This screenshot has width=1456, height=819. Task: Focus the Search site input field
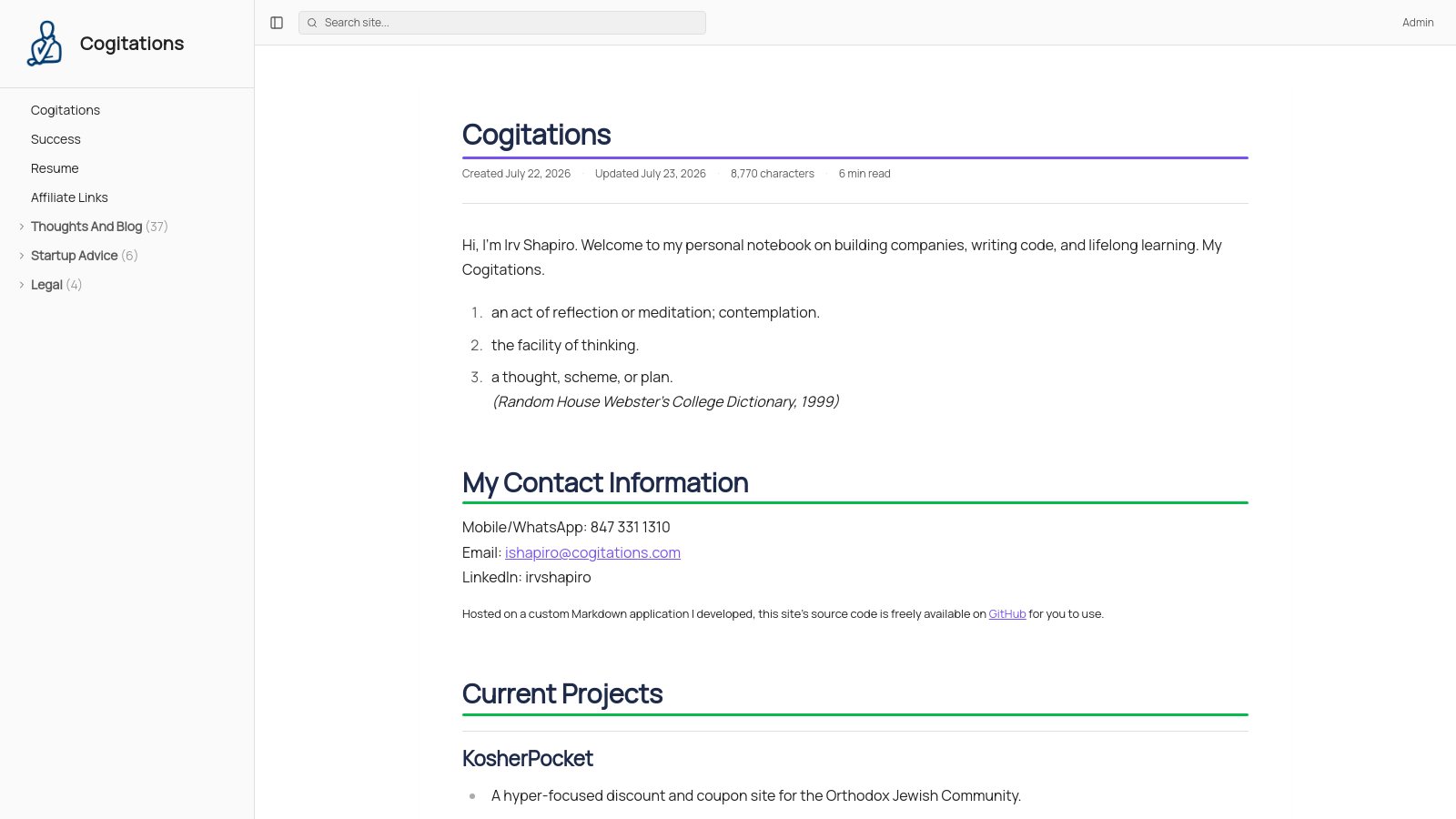click(502, 23)
